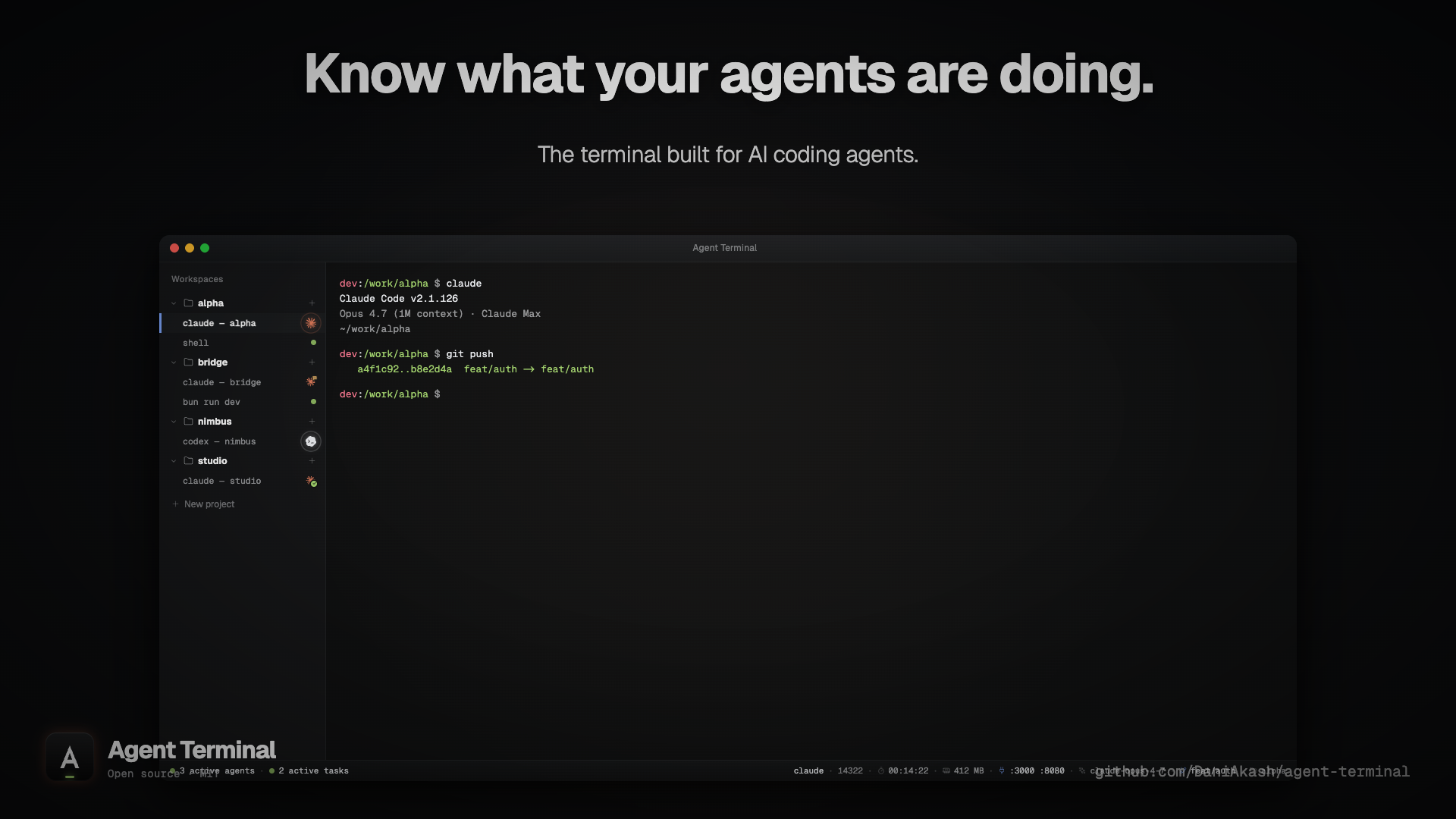Click the Agent Terminal logo tile
1456x819 pixels.
70,757
